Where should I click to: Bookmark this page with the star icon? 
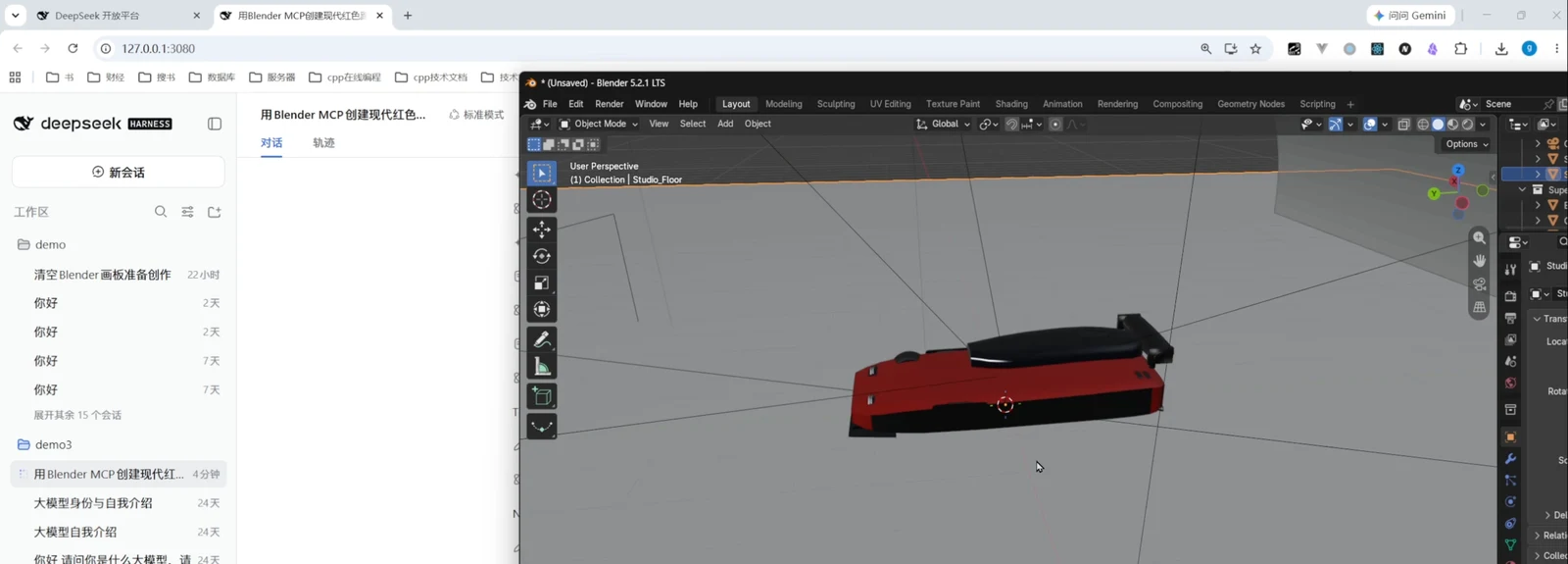(x=1255, y=48)
